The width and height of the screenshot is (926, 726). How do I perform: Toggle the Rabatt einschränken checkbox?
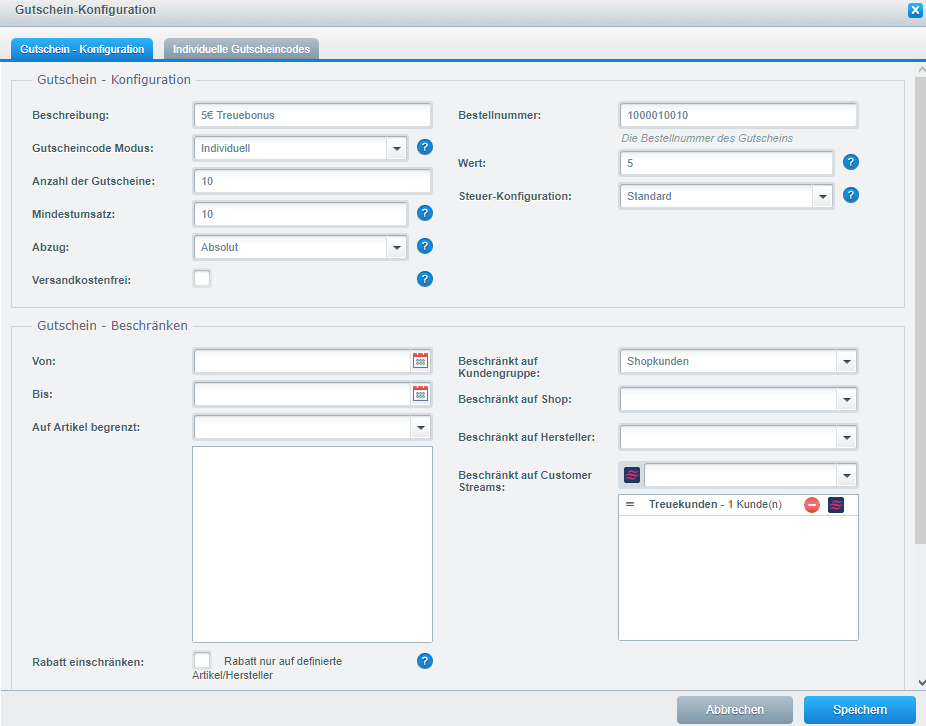[x=202, y=660]
